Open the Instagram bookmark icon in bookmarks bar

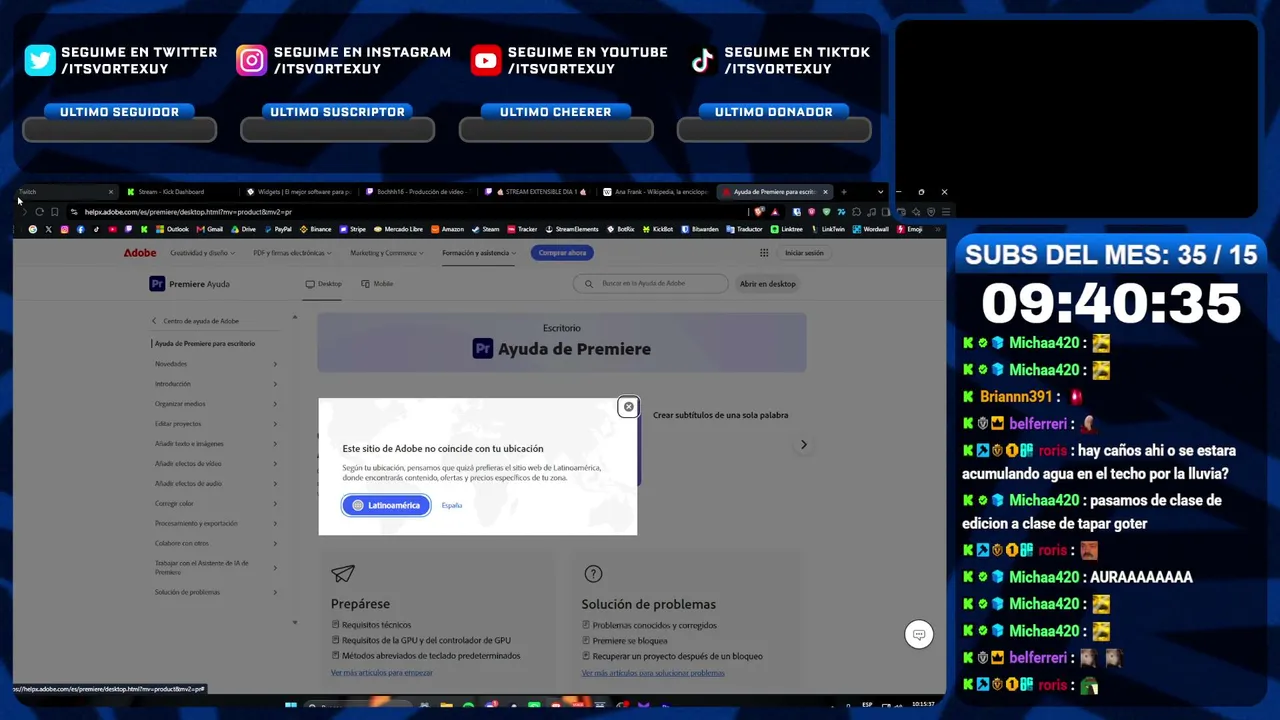65,229
